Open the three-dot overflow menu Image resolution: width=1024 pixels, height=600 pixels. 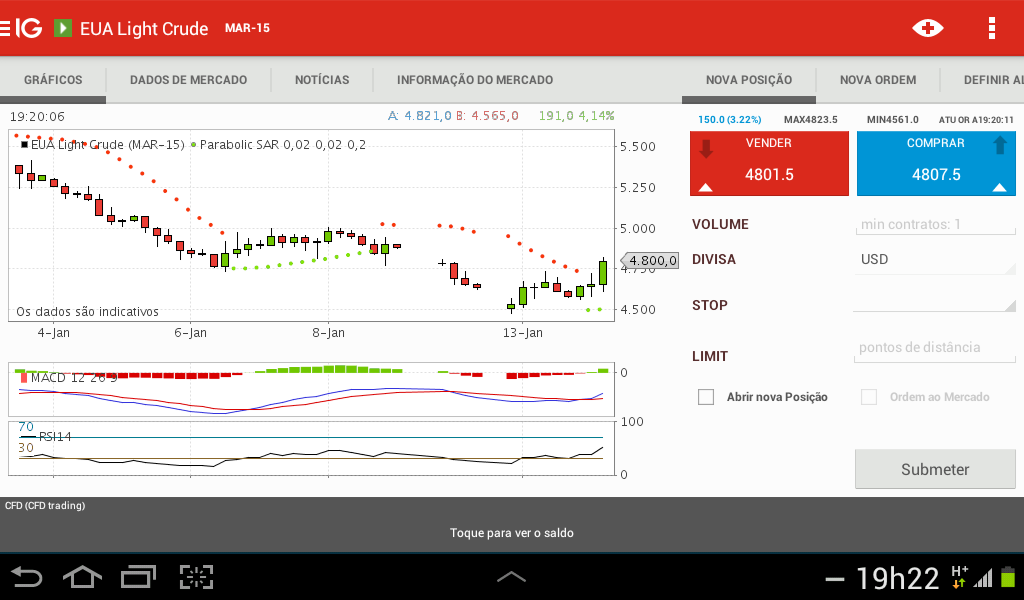pyautogui.click(x=991, y=28)
